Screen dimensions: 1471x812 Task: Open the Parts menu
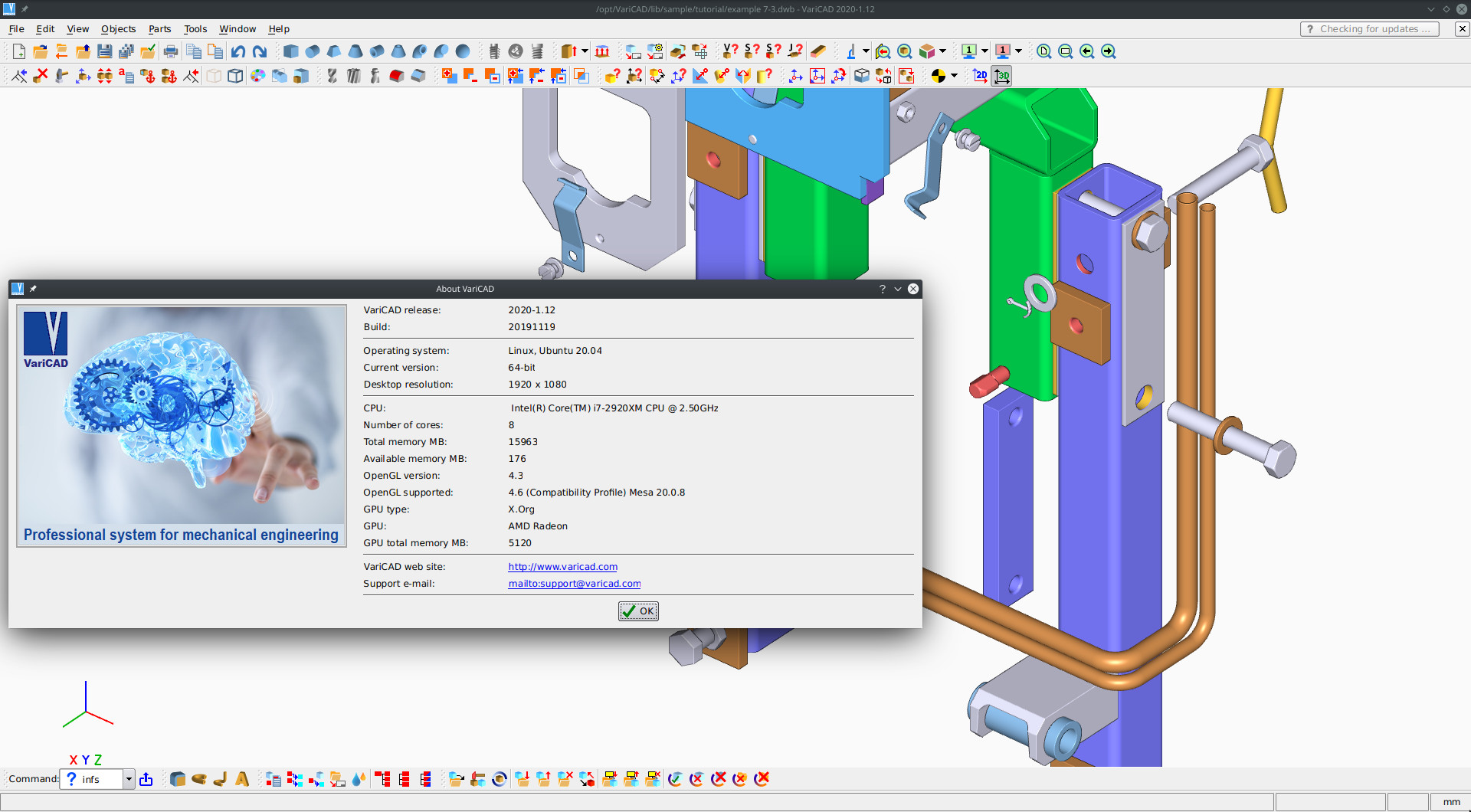coord(159,29)
